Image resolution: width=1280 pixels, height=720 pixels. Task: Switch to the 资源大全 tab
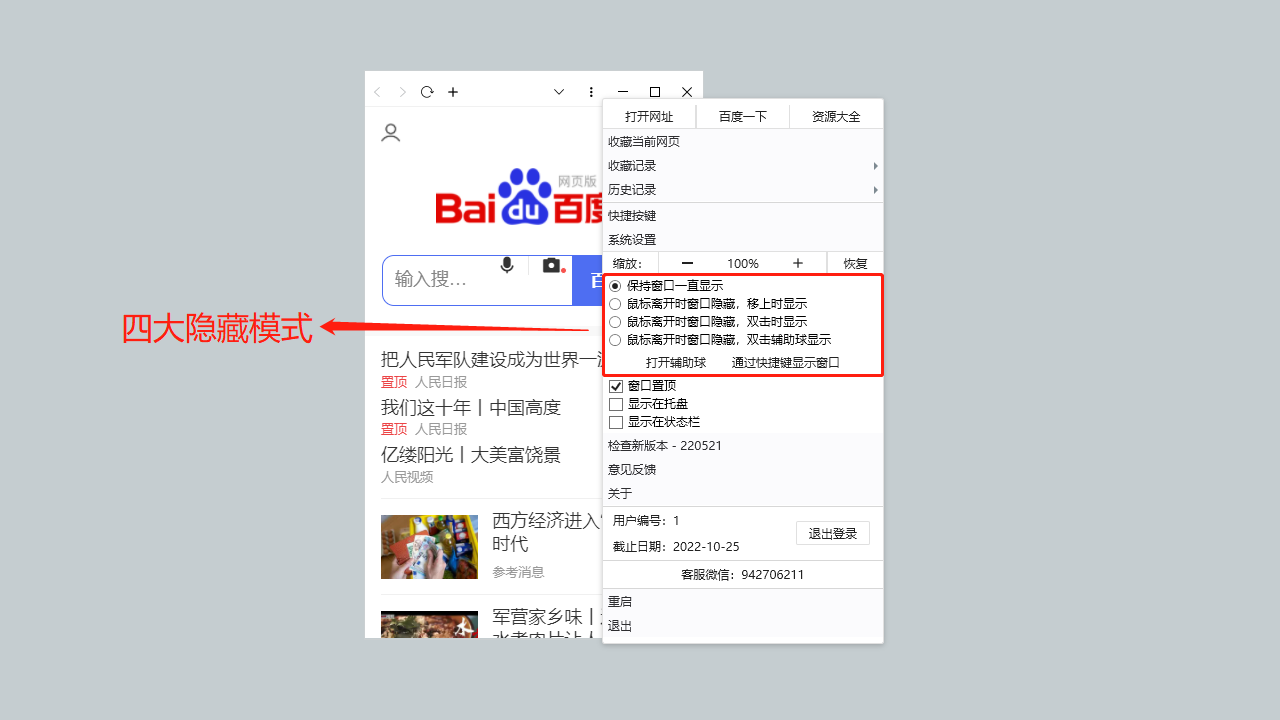(836, 115)
